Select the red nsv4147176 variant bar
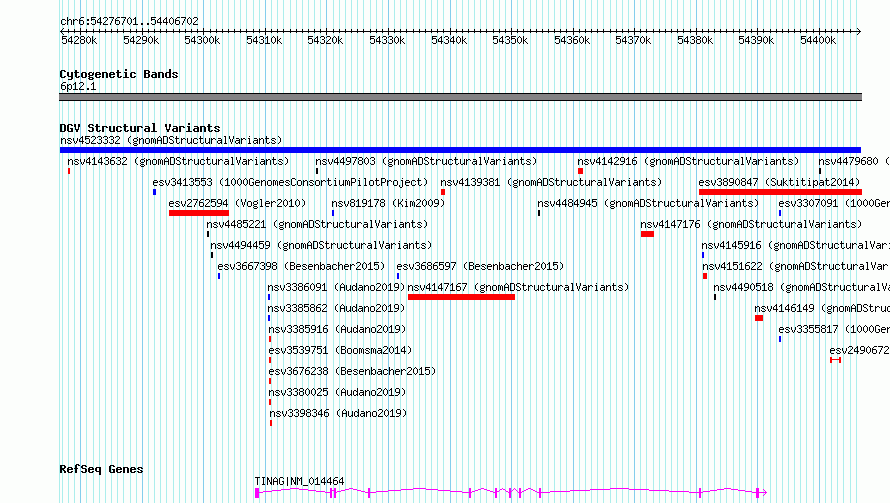890x503 pixels. (647, 234)
